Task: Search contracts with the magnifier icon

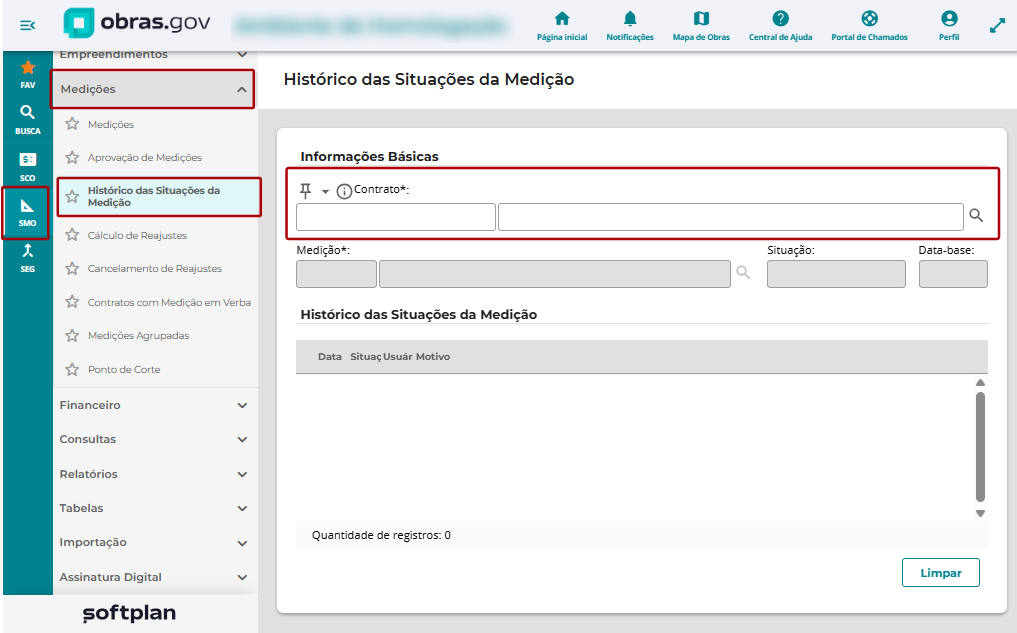Action: [x=976, y=215]
